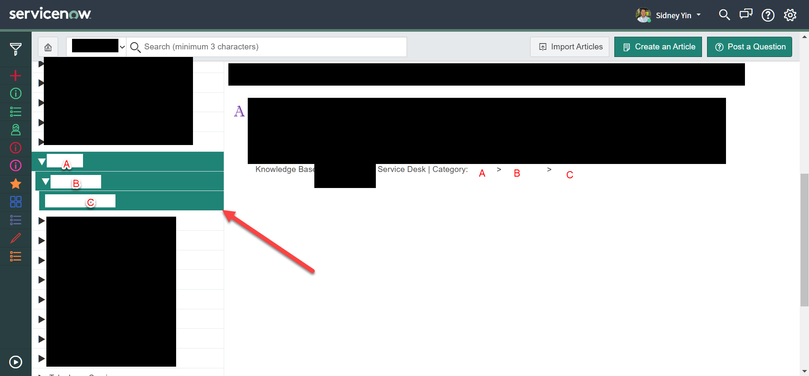Click the blue four-squares dashboard icon
The width and height of the screenshot is (809, 376).
[15, 202]
